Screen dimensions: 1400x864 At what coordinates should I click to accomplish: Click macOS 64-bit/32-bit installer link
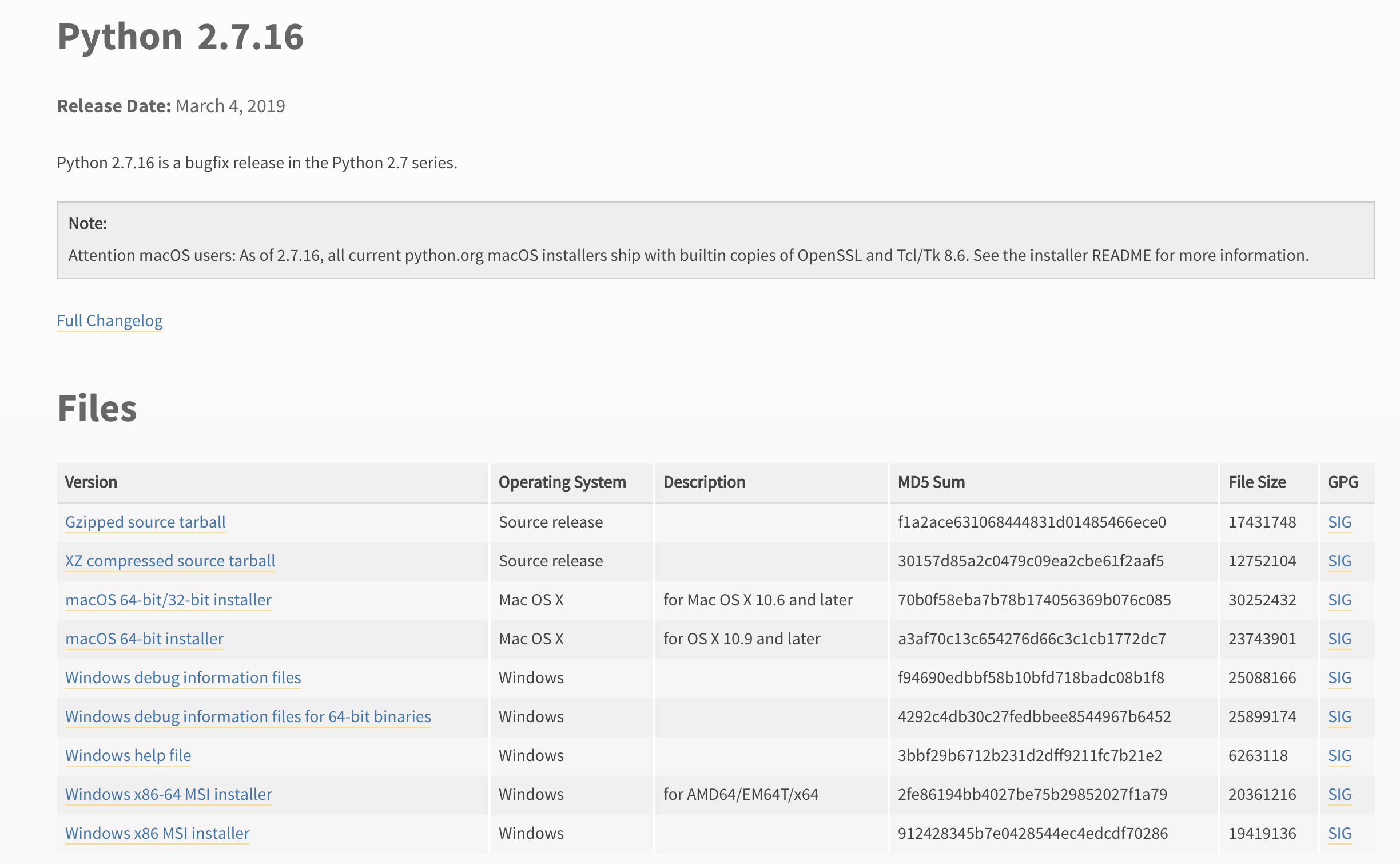click(168, 600)
